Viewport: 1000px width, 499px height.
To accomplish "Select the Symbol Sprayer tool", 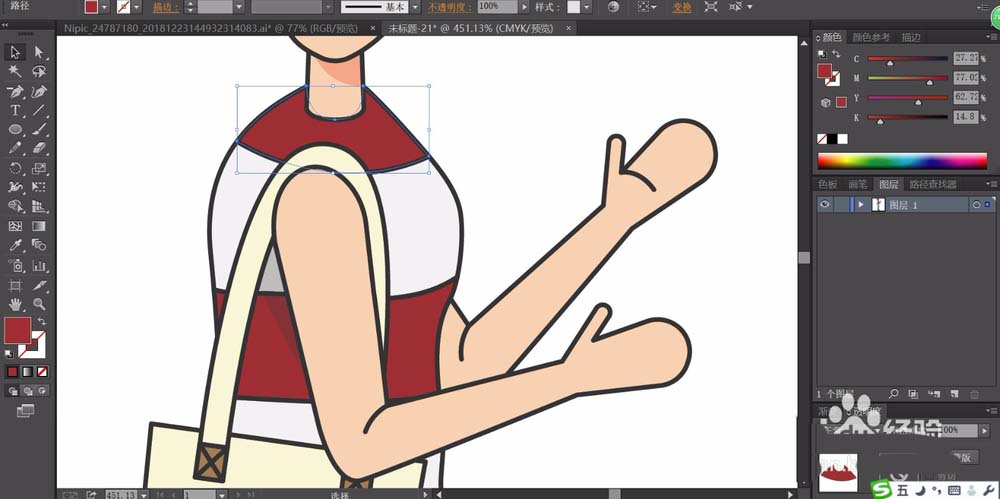I will coord(15,265).
